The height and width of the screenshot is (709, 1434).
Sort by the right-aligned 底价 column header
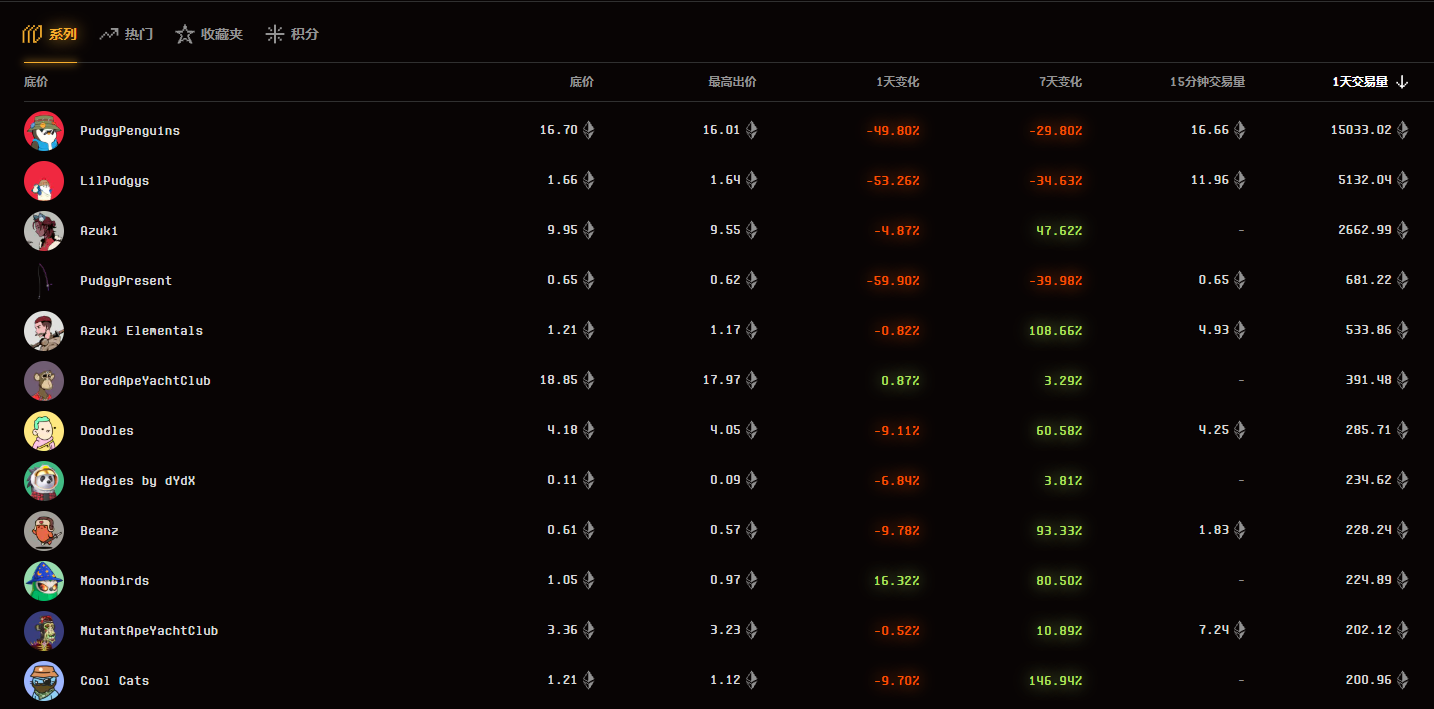pos(581,82)
